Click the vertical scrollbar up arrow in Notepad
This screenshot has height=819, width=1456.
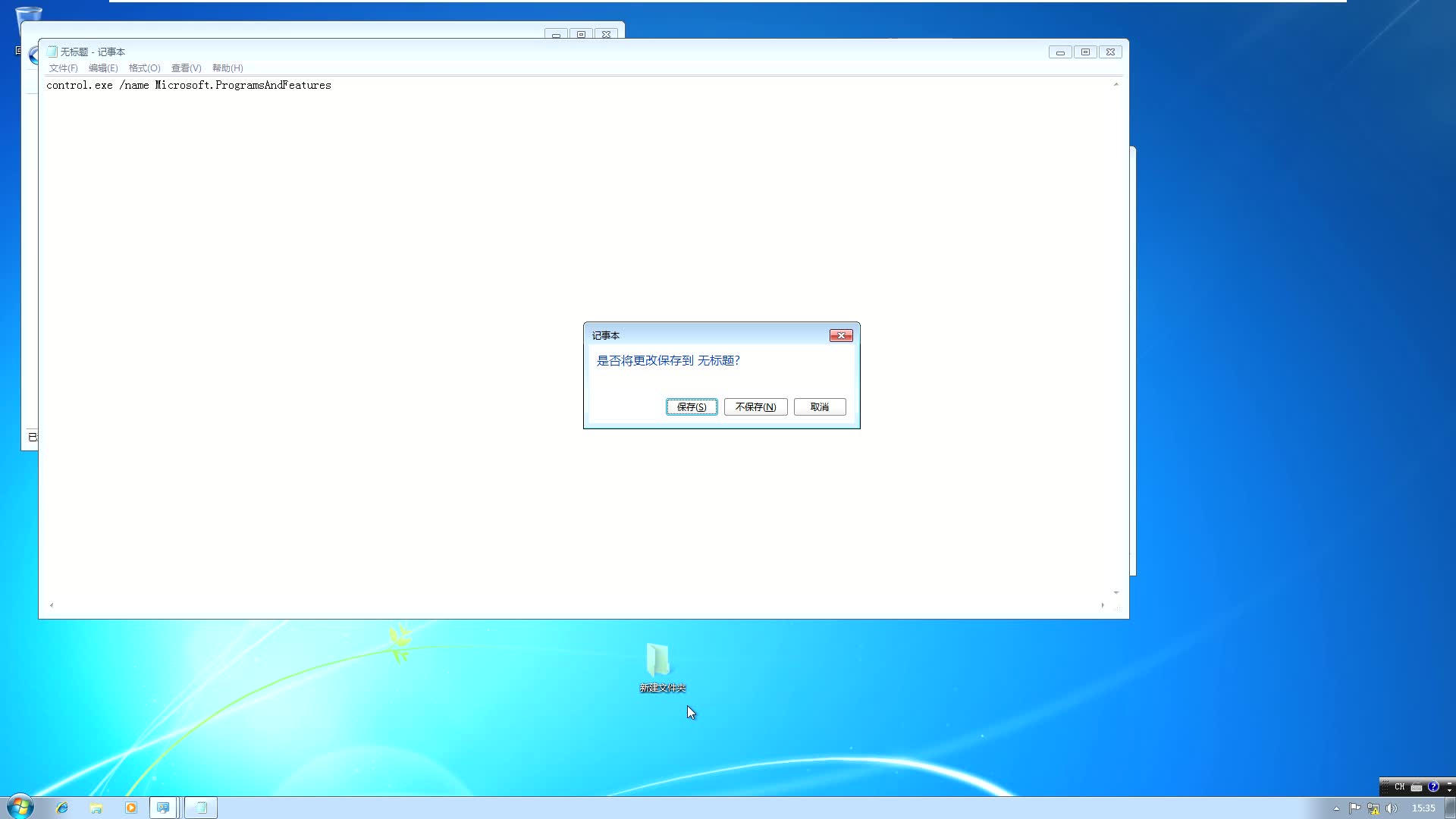[x=1116, y=84]
